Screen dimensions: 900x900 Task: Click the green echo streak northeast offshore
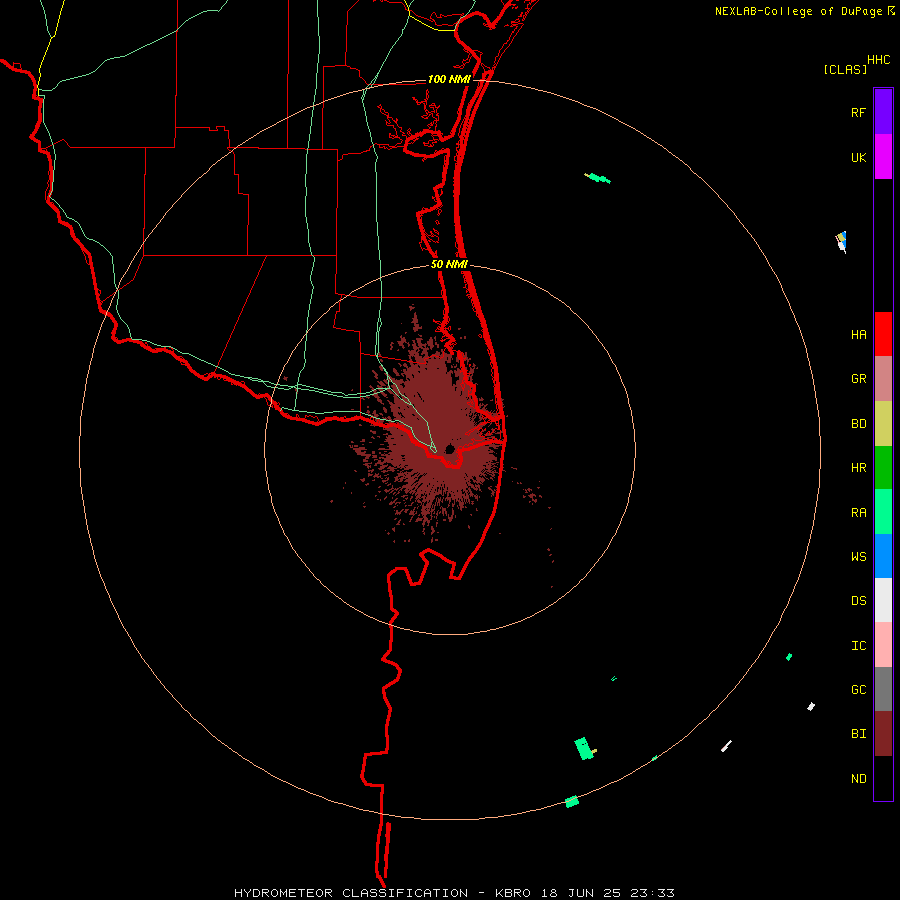coord(598,178)
